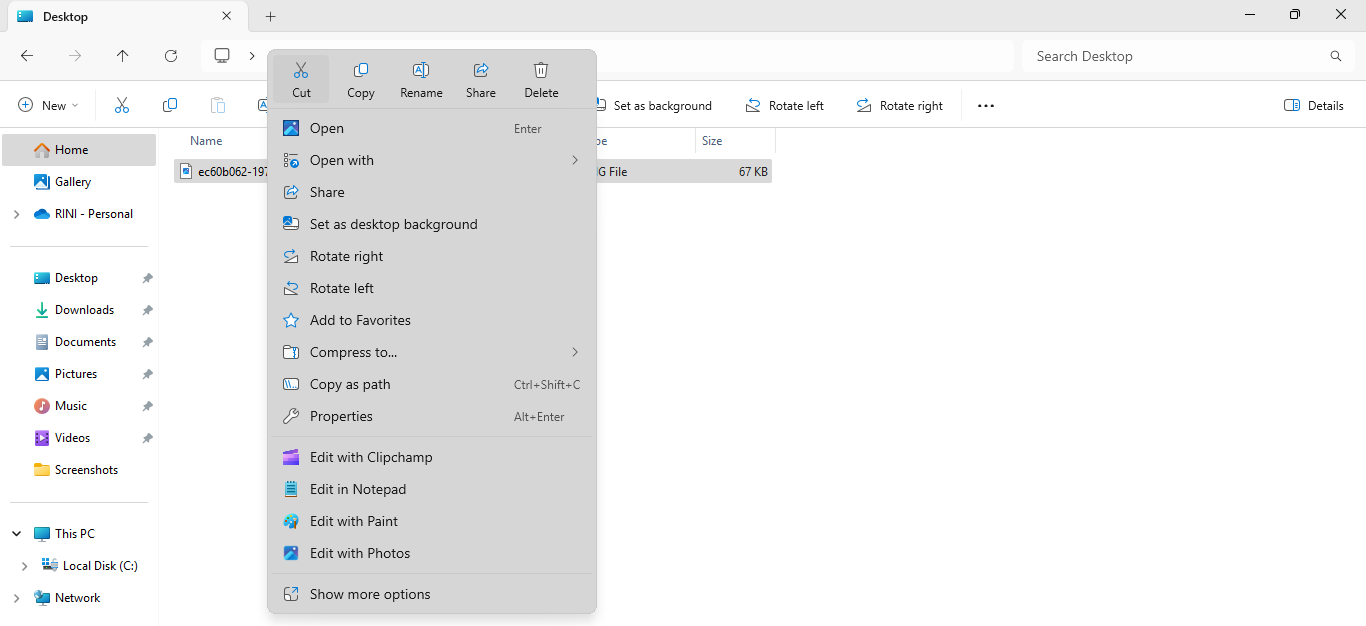The width and height of the screenshot is (1366, 626).
Task: Toggle the Details pane
Action: pyautogui.click(x=1313, y=106)
